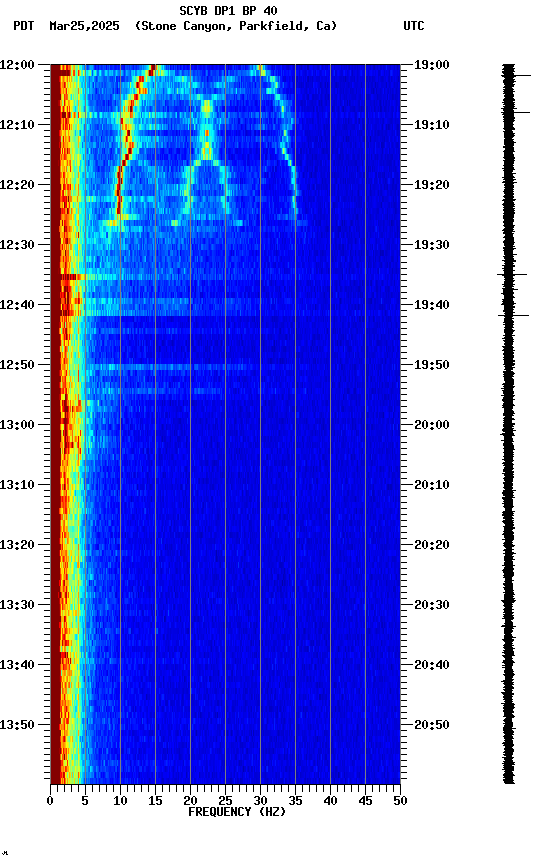Click the '13:50' PDT time label
The height and width of the screenshot is (864, 552).
click(17, 726)
